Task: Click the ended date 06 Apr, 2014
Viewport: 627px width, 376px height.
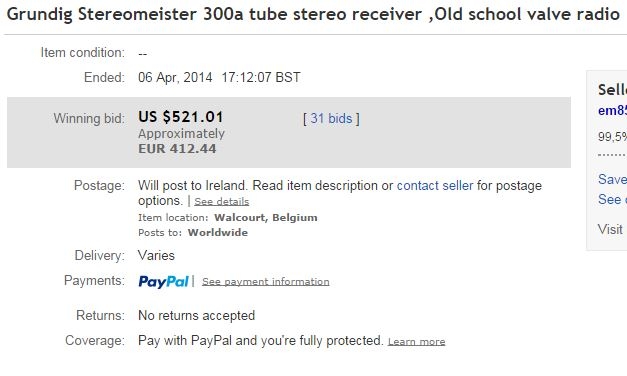Action: [x=175, y=77]
